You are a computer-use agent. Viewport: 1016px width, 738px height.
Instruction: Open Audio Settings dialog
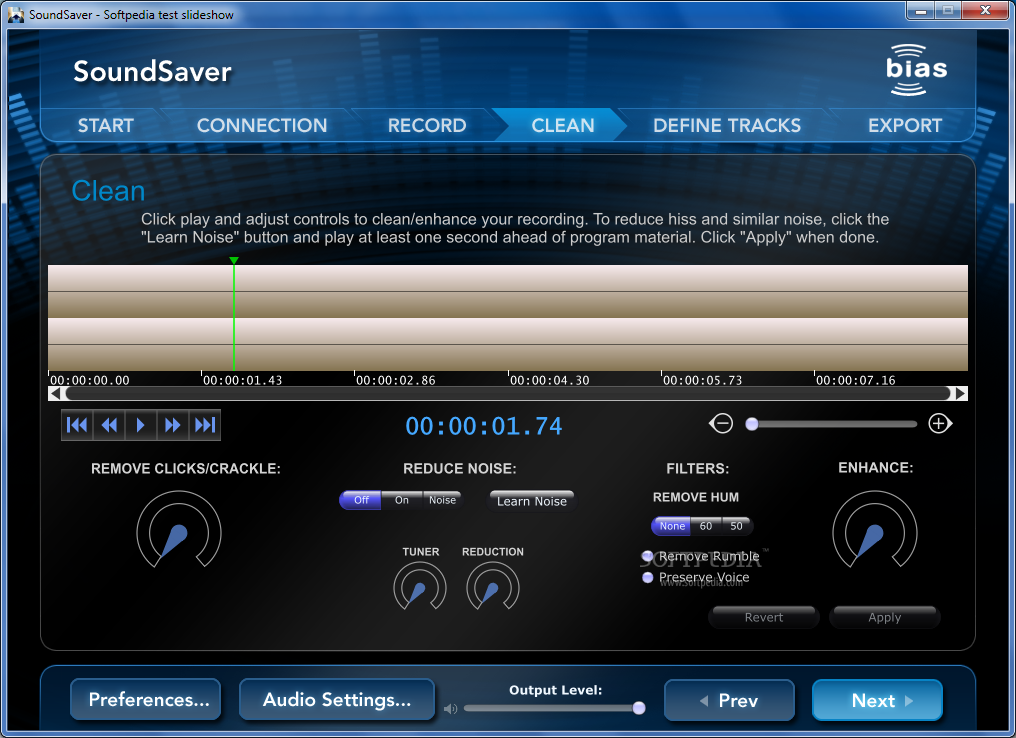(336, 700)
